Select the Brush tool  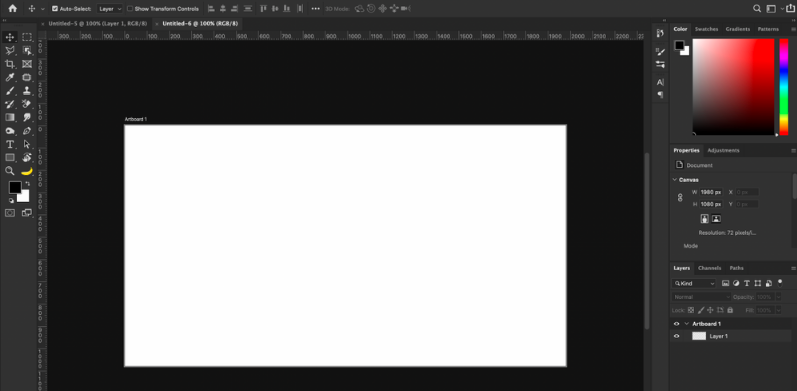point(10,91)
